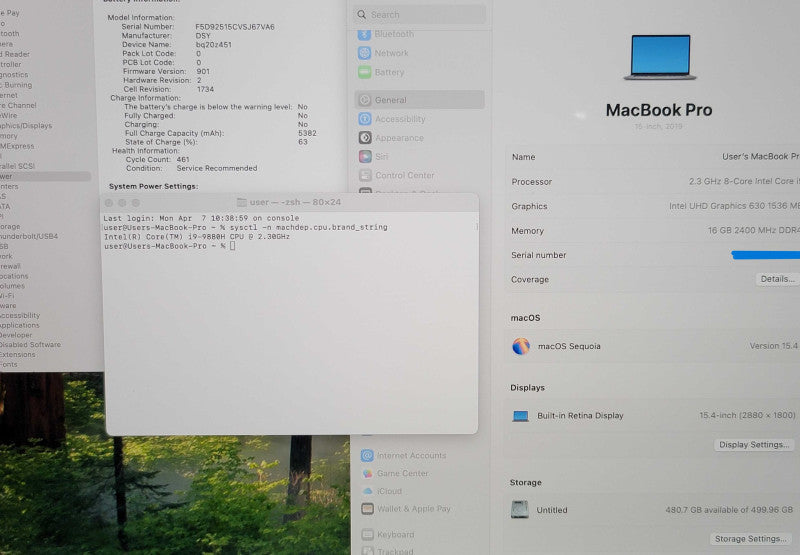Click the Terminal command prompt cursor

[233, 246]
